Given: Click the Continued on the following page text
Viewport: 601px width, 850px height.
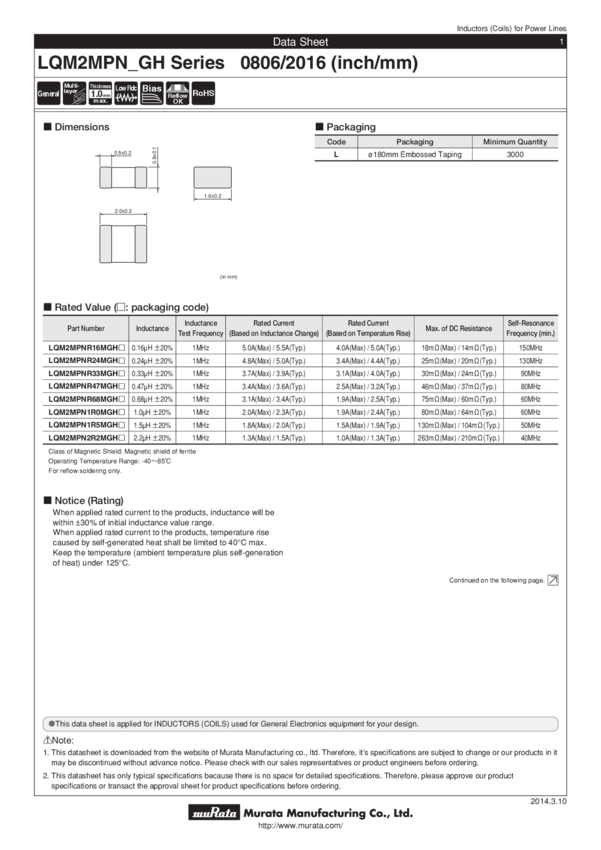Looking at the screenshot, I should coord(496,580).
